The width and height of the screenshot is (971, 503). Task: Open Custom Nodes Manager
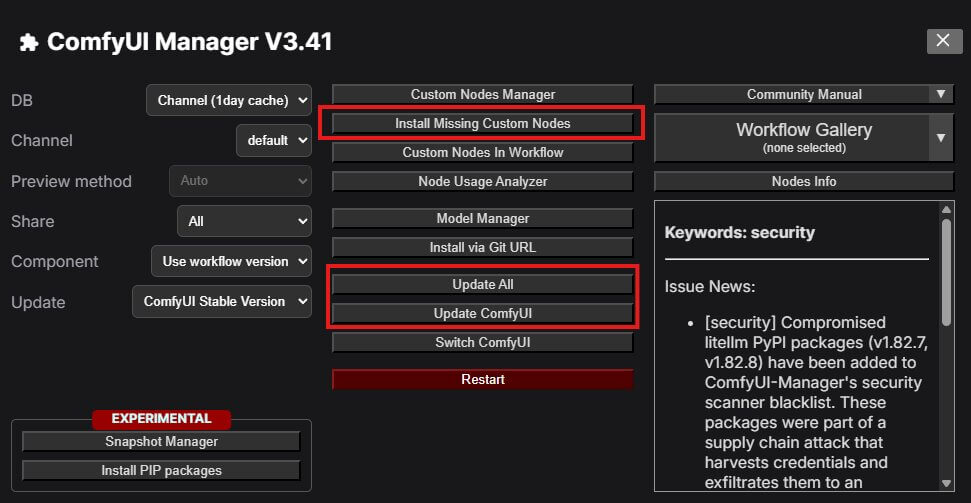pos(482,95)
